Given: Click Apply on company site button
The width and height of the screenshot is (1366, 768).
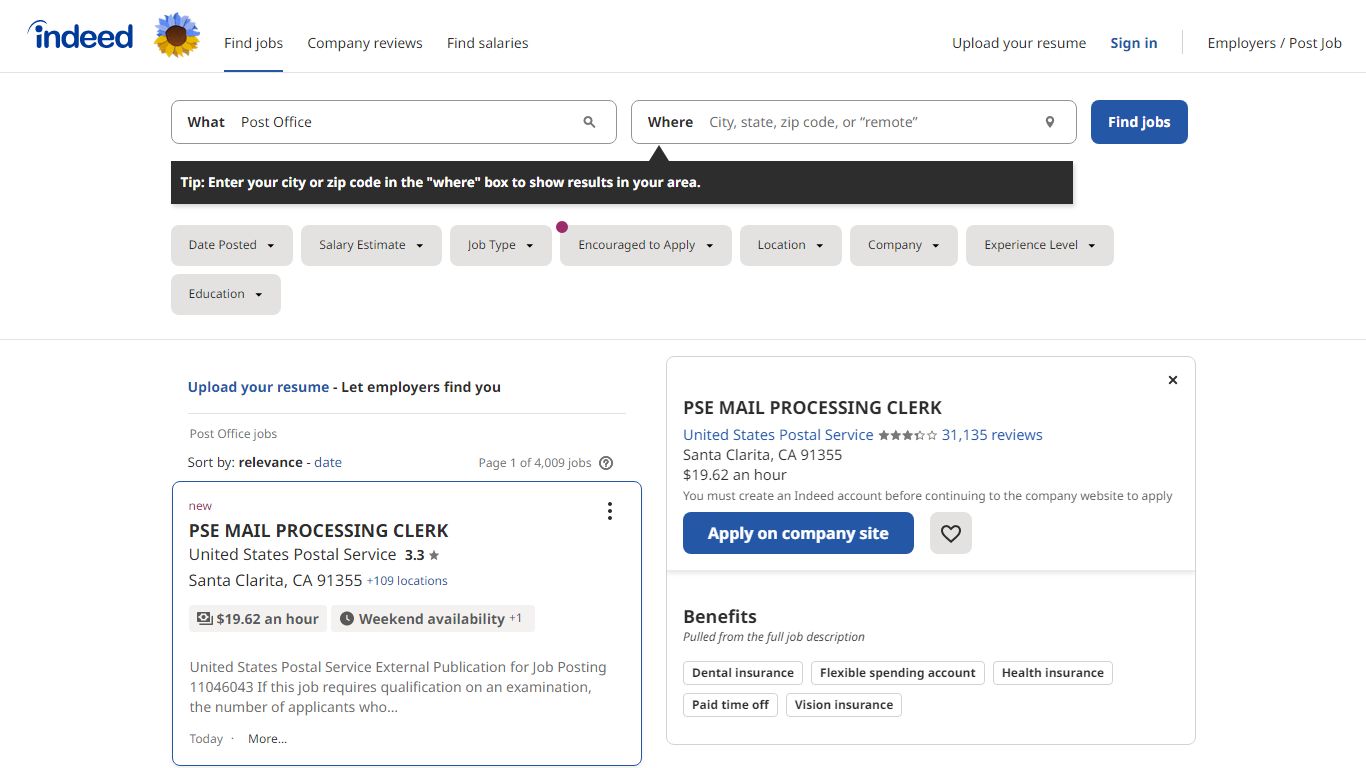Looking at the screenshot, I should (x=798, y=533).
